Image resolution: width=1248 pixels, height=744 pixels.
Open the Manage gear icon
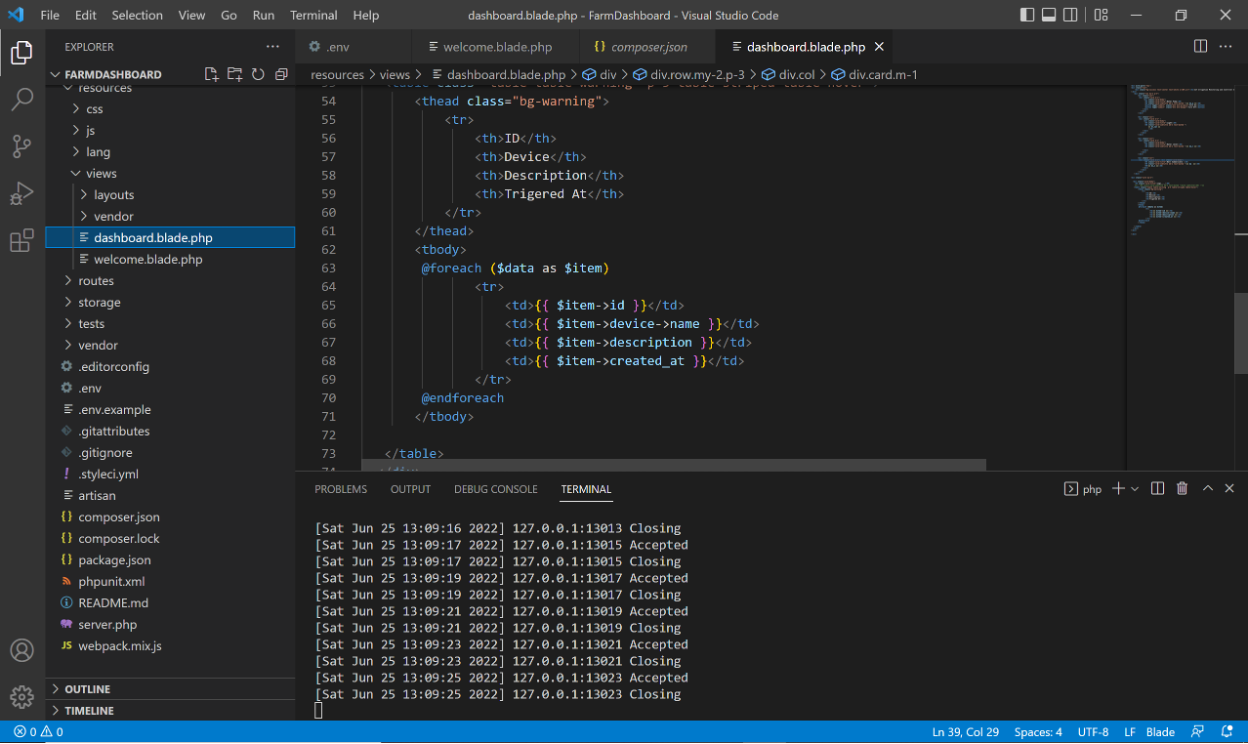click(x=22, y=696)
